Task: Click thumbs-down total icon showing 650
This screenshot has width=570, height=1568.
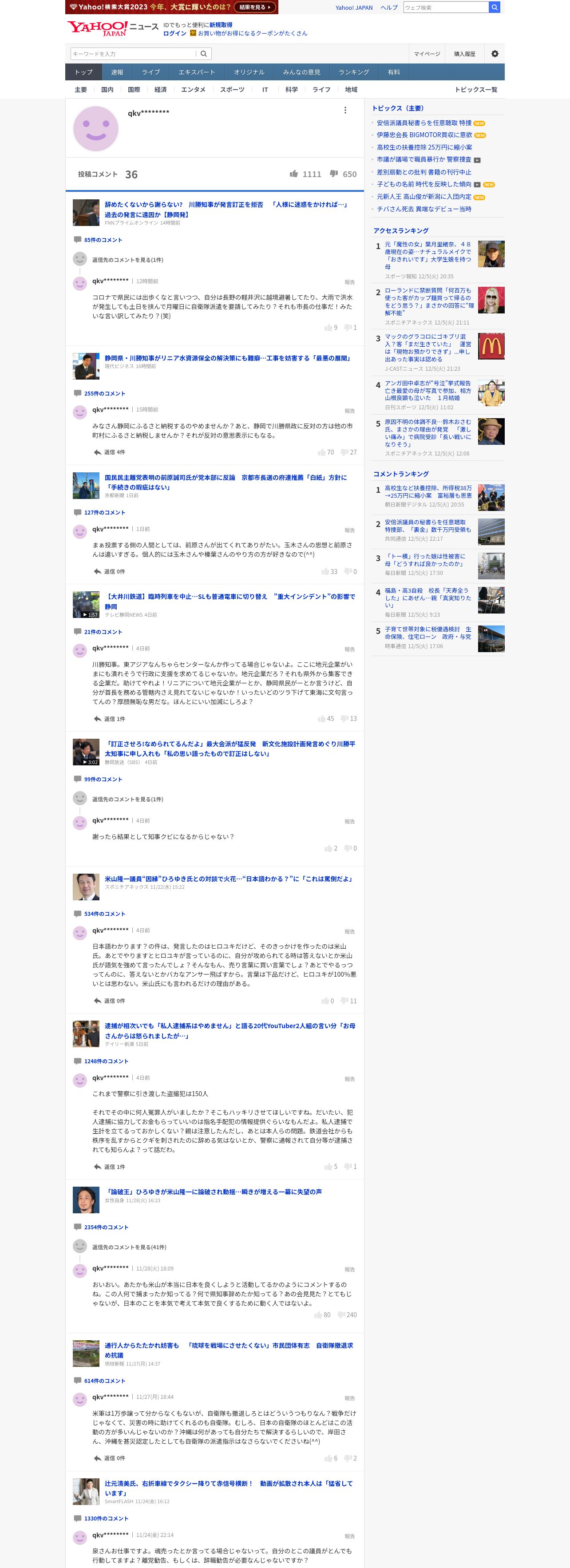Action: pyautogui.click(x=334, y=174)
